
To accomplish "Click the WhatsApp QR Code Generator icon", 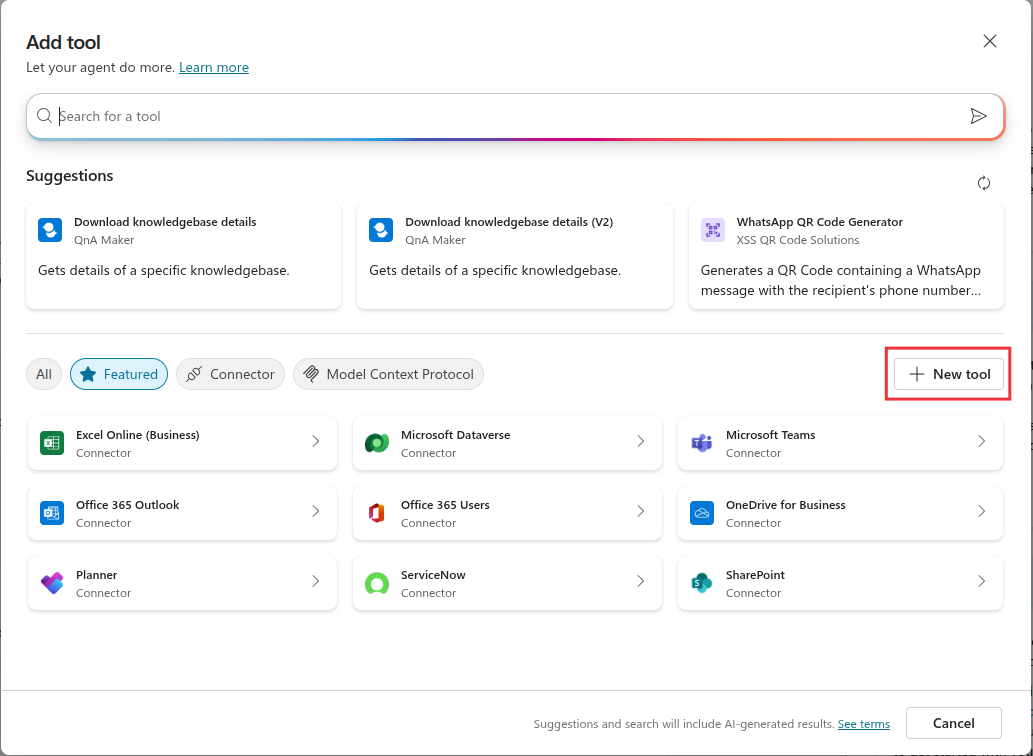I will pos(713,230).
